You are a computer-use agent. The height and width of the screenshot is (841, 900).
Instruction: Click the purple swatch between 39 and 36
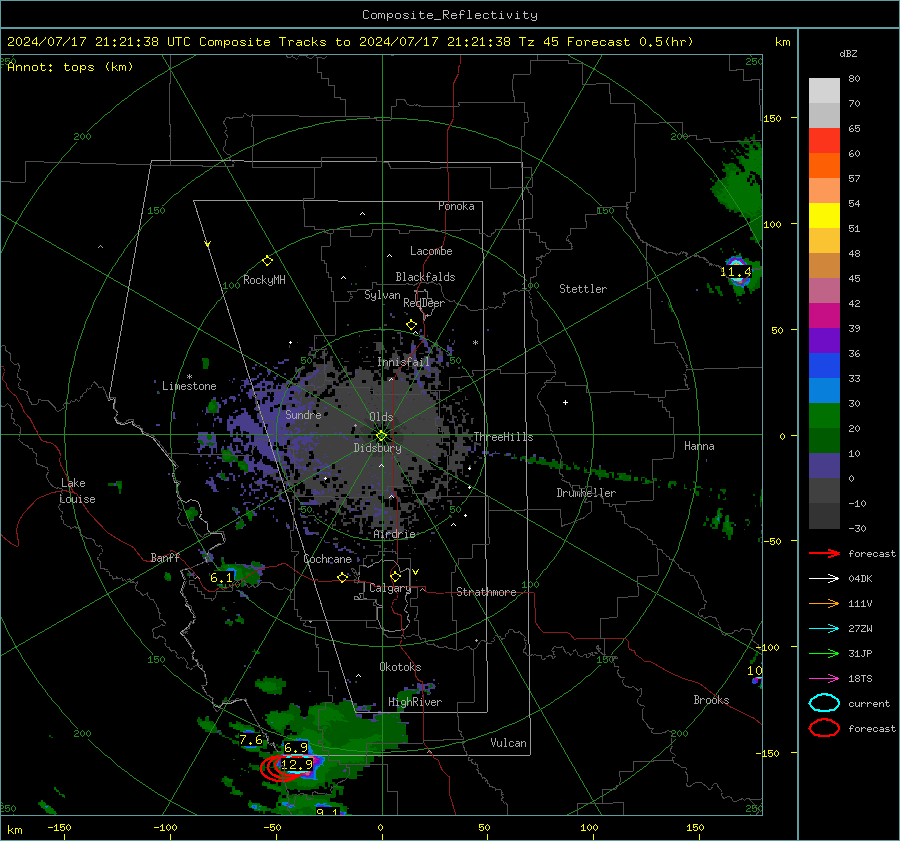(x=824, y=341)
